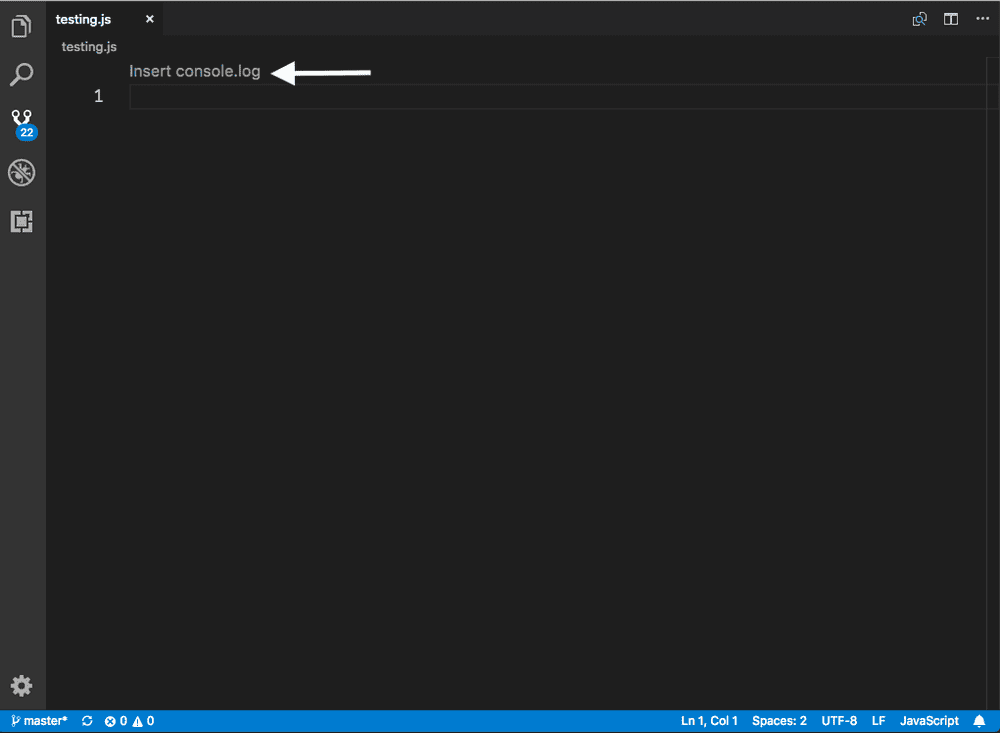The height and width of the screenshot is (733, 1000).
Task: Open branch options via master* indicator
Action: point(39,720)
